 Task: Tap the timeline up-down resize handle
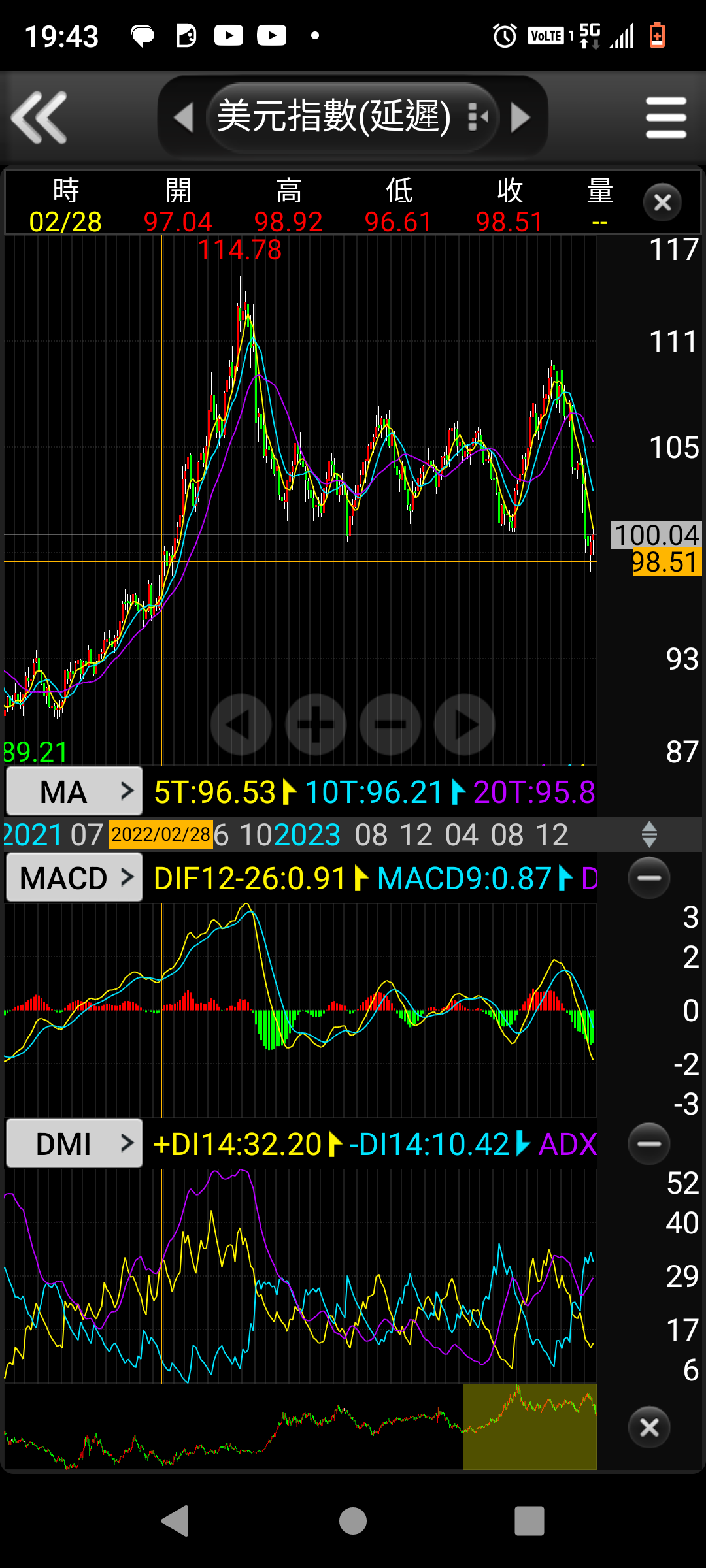648,834
